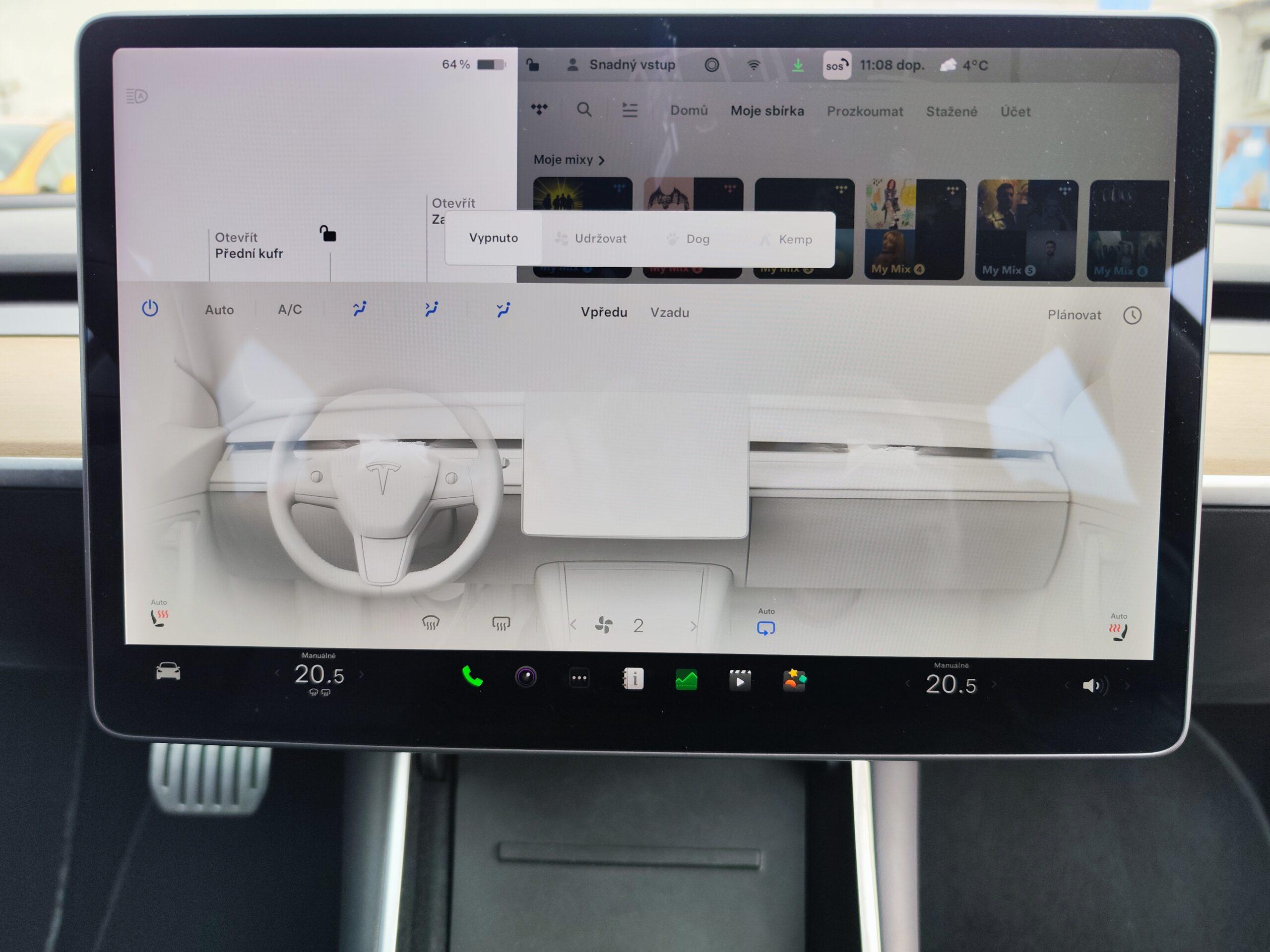The width and height of the screenshot is (1270, 952).
Task: Open Stažené tab
Action: coord(952,112)
